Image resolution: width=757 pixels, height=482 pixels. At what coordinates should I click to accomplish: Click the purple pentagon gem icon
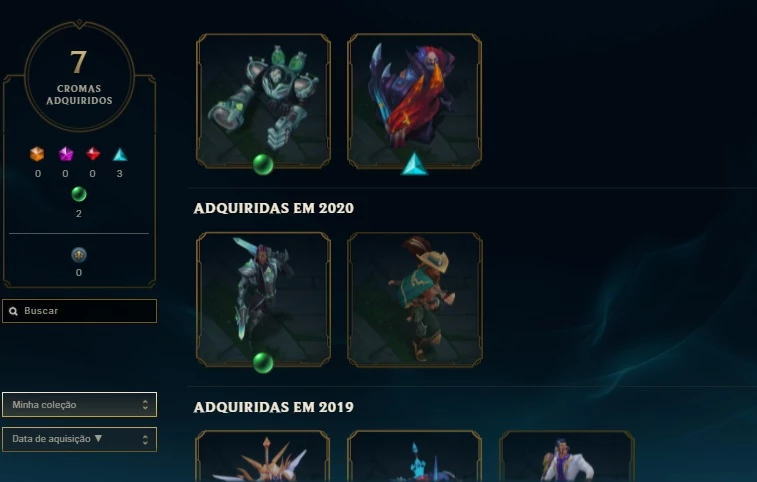click(66, 154)
